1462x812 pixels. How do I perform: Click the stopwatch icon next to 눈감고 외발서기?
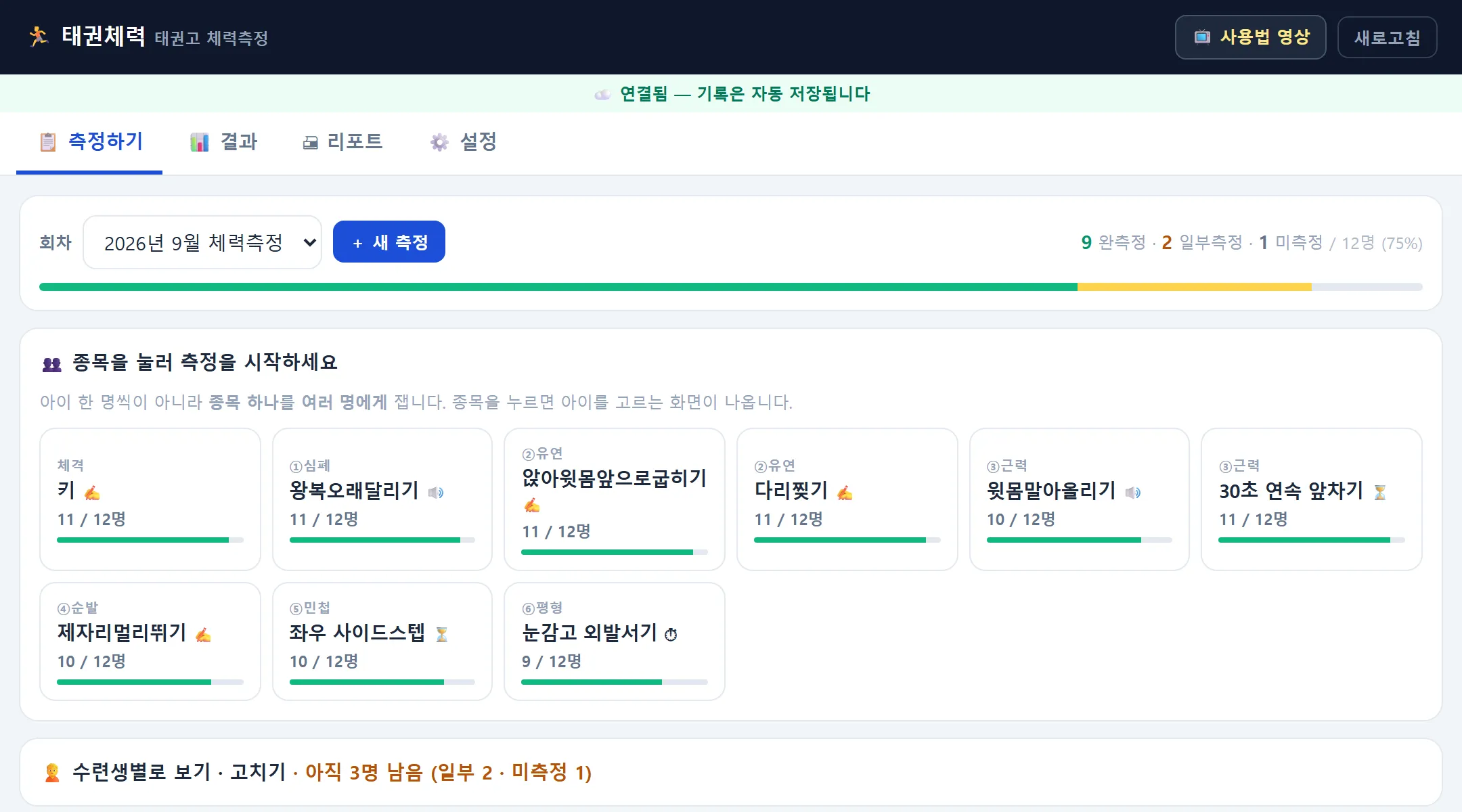click(x=671, y=635)
